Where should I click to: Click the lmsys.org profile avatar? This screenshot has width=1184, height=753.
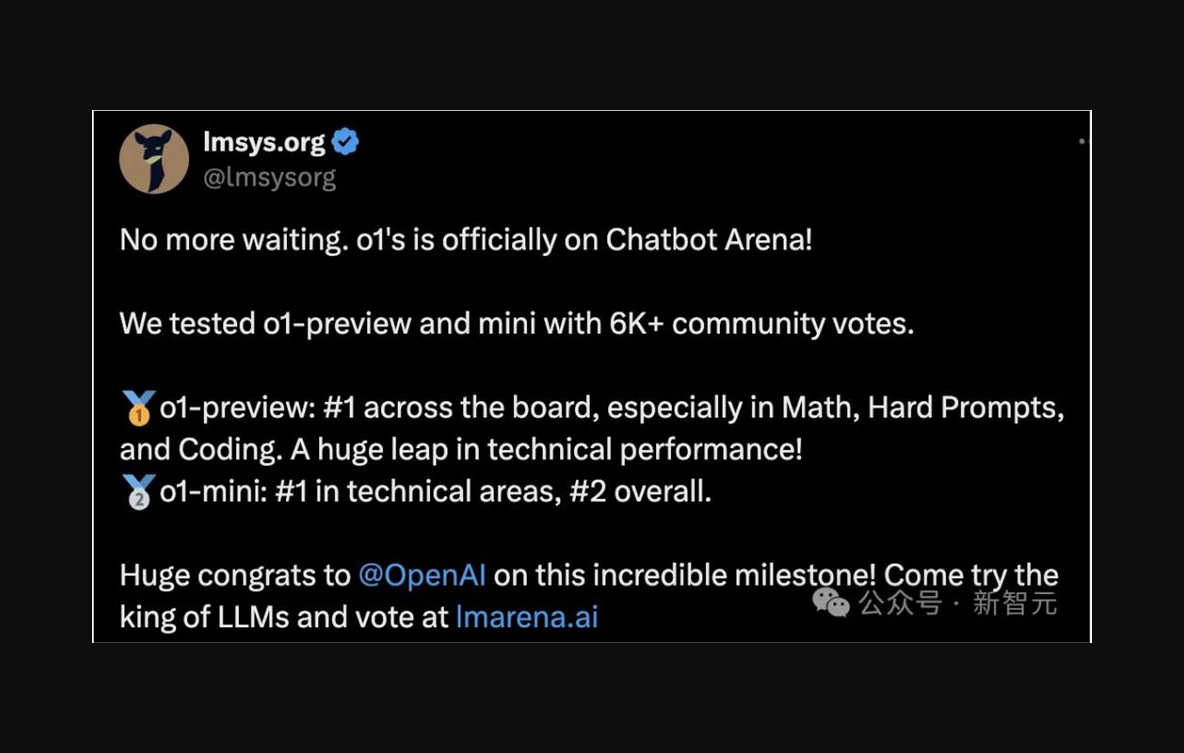coord(154,159)
